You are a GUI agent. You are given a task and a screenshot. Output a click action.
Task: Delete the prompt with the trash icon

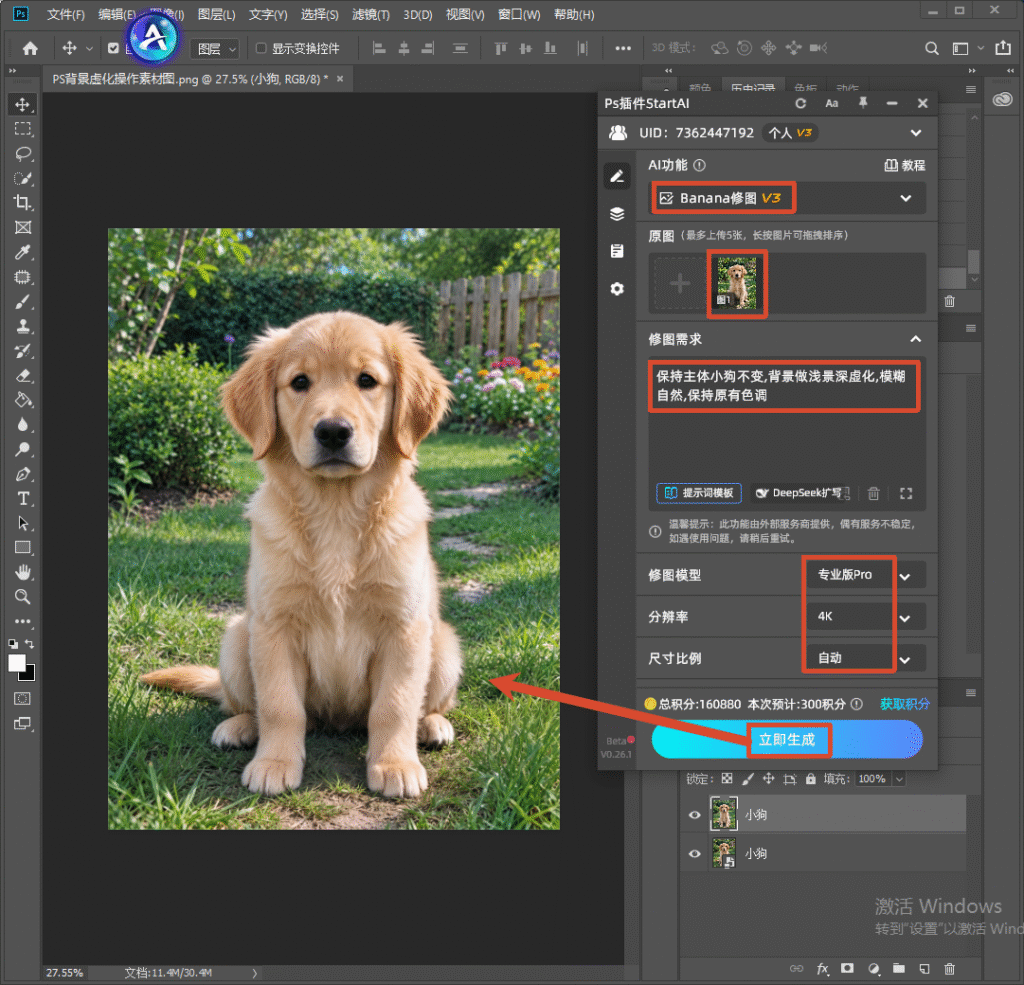pyautogui.click(x=873, y=493)
